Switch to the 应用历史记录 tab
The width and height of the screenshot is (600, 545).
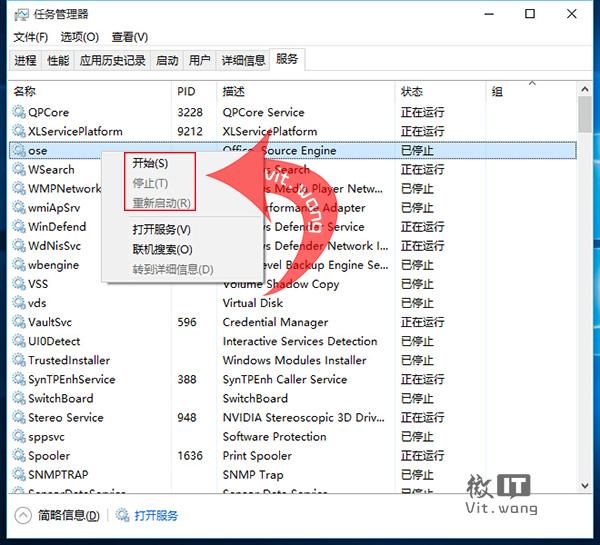tap(112, 60)
